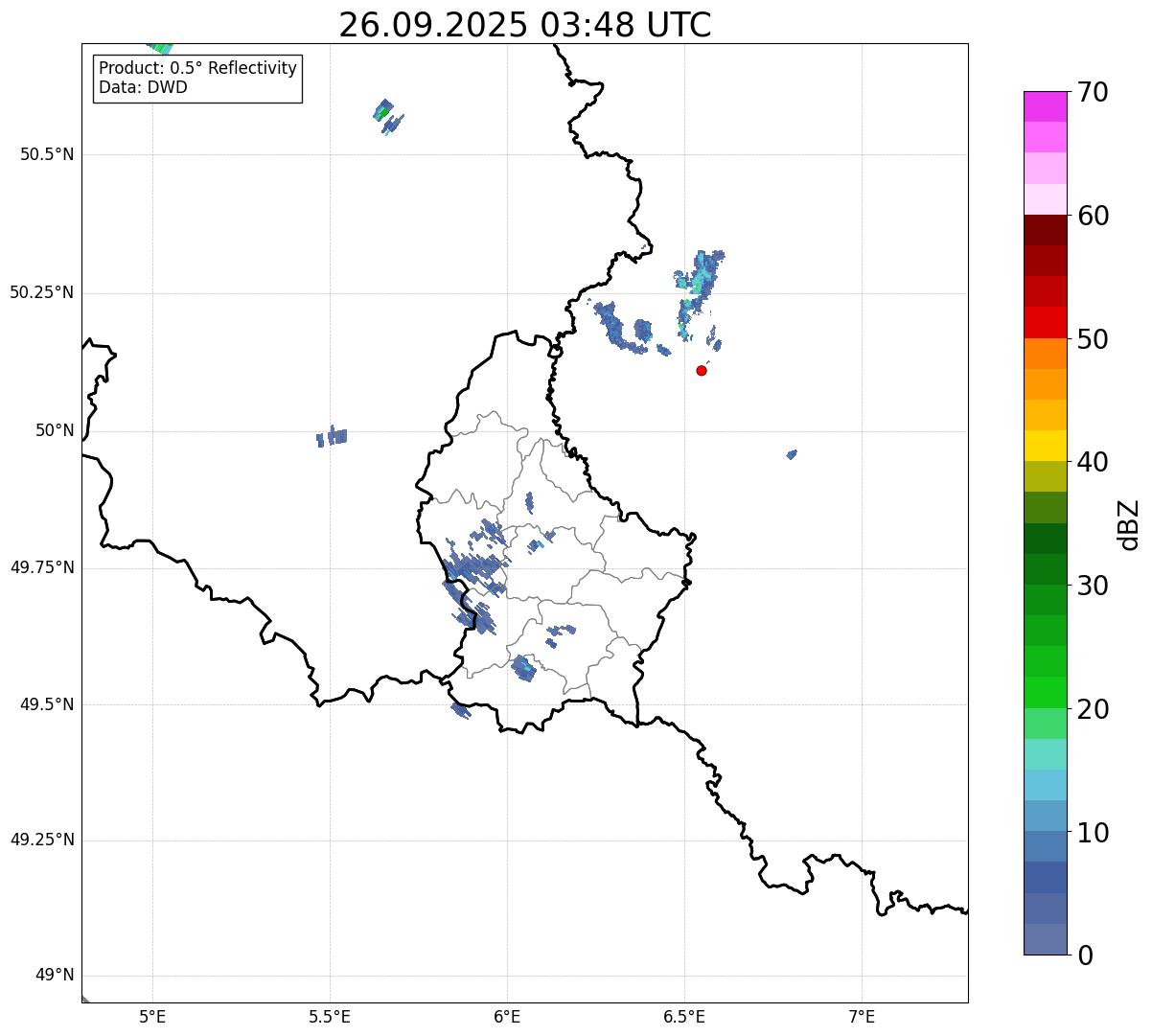Click the latitude label "49.5°N"
This screenshot has height=1036, width=1152.
(x=47, y=704)
